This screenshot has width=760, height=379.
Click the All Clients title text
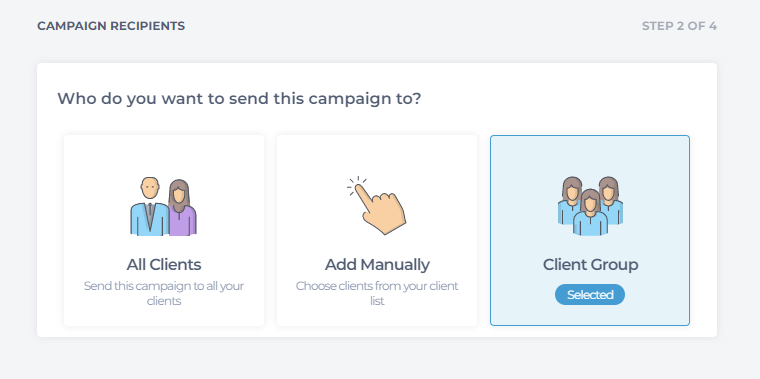(164, 265)
